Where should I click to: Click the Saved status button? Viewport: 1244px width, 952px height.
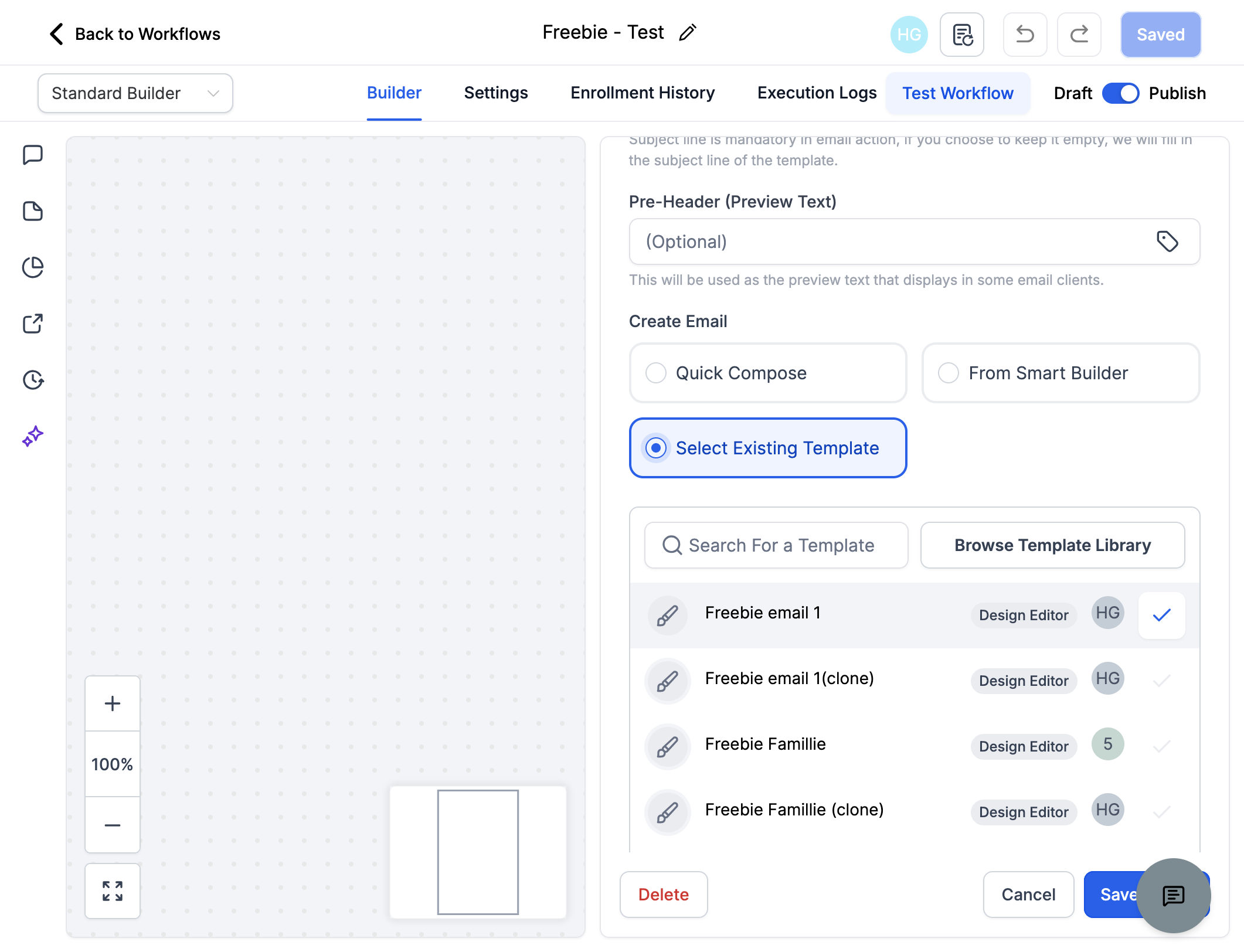pyautogui.click(x=1161, y=35)
